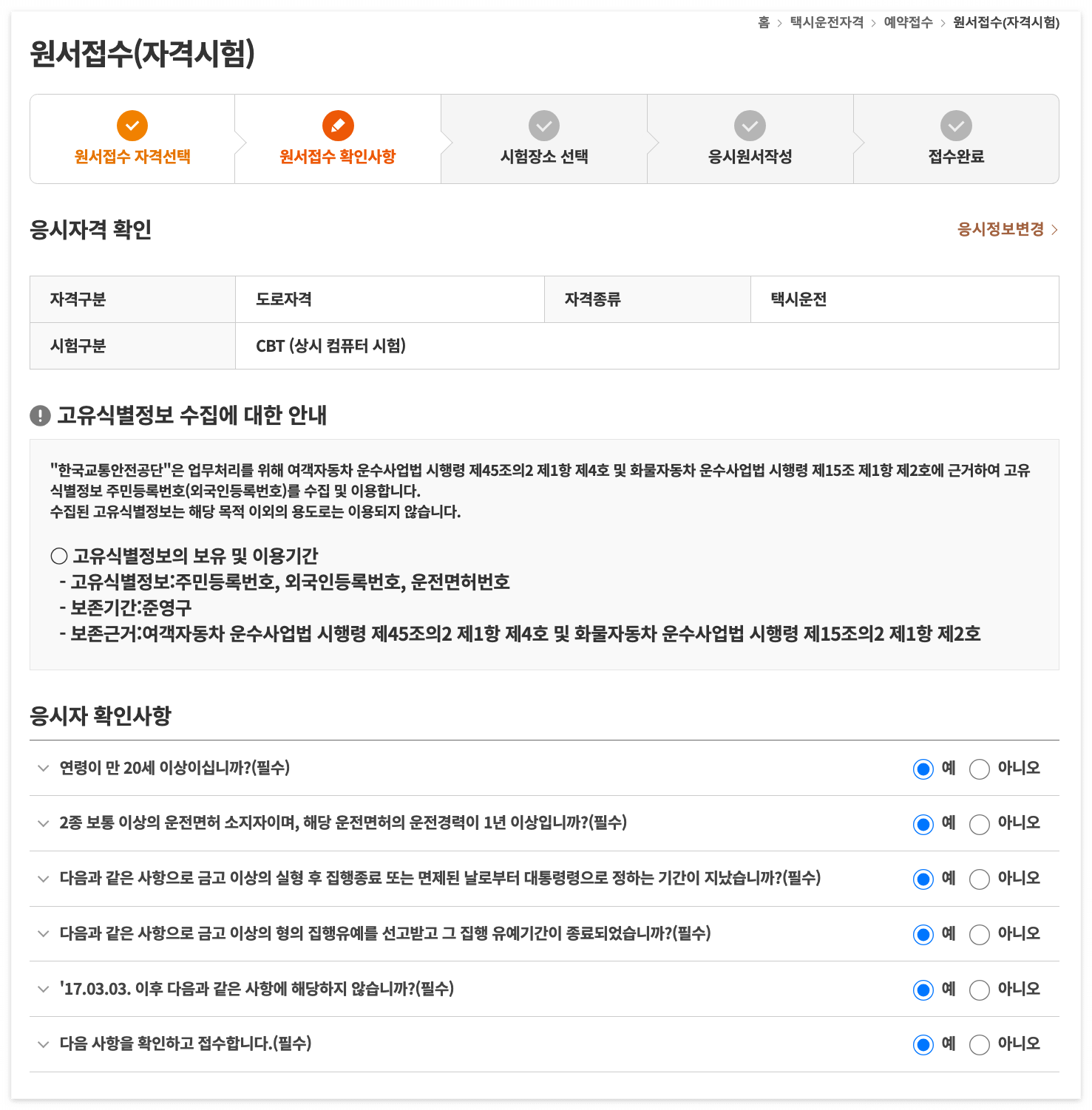
Task: Click the 응시자격 확인 heading
Action: (90, 230)
